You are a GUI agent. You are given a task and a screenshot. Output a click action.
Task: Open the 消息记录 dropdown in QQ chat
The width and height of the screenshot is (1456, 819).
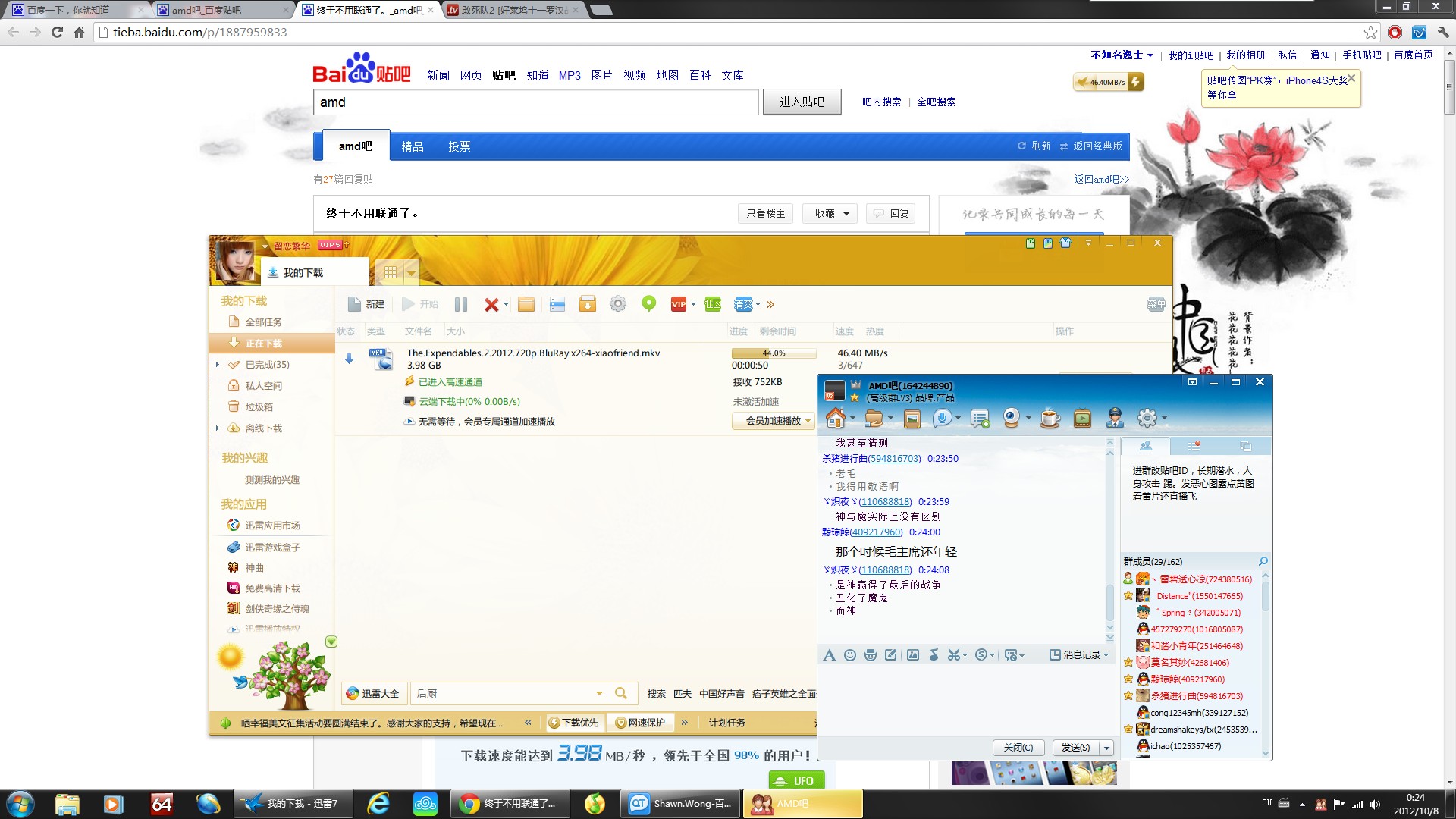click(1079, 655)
